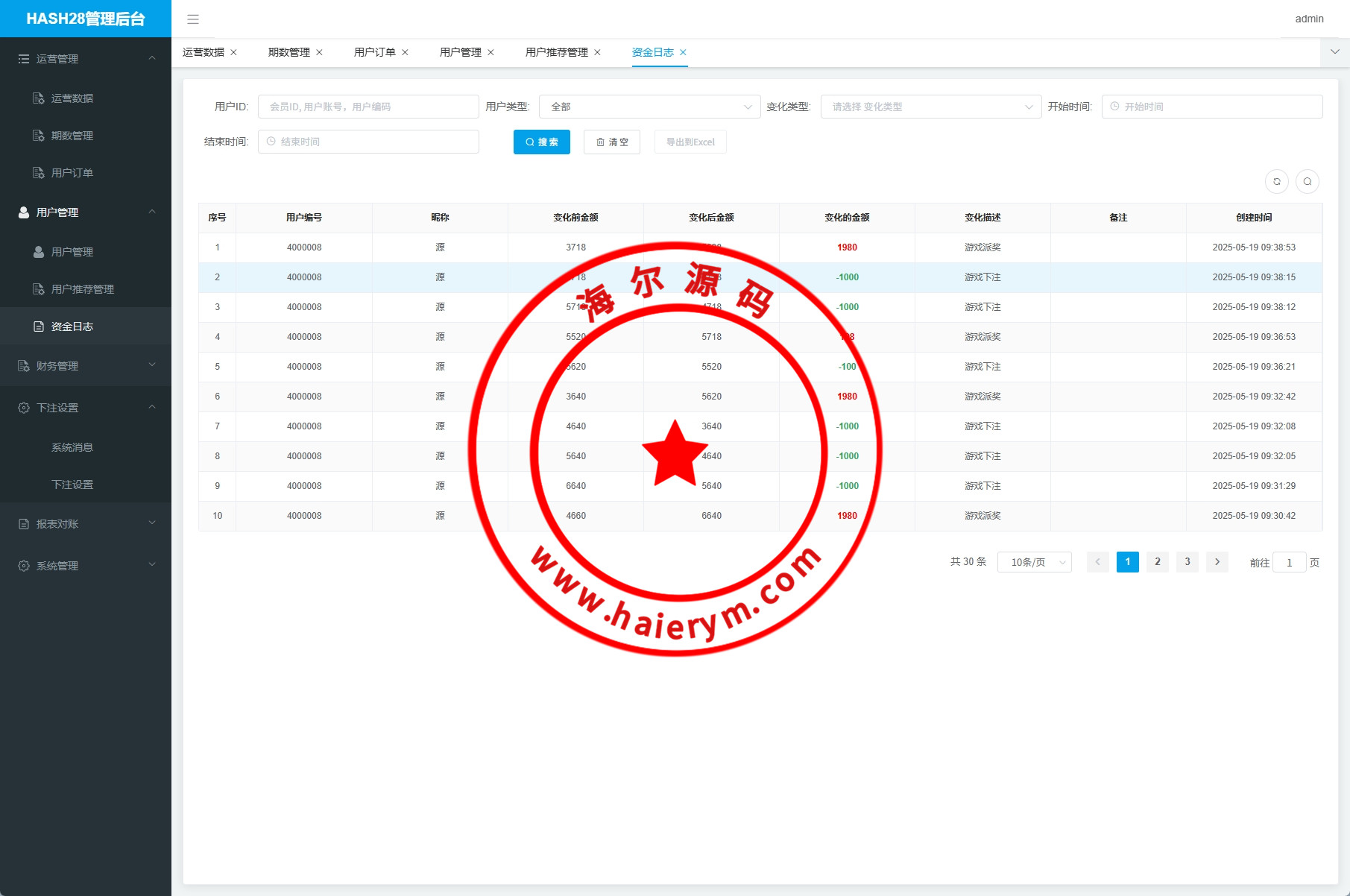Click the 清空 button
The height and width of the screenshot is (896, 1350).
click(x=611, y=142)
